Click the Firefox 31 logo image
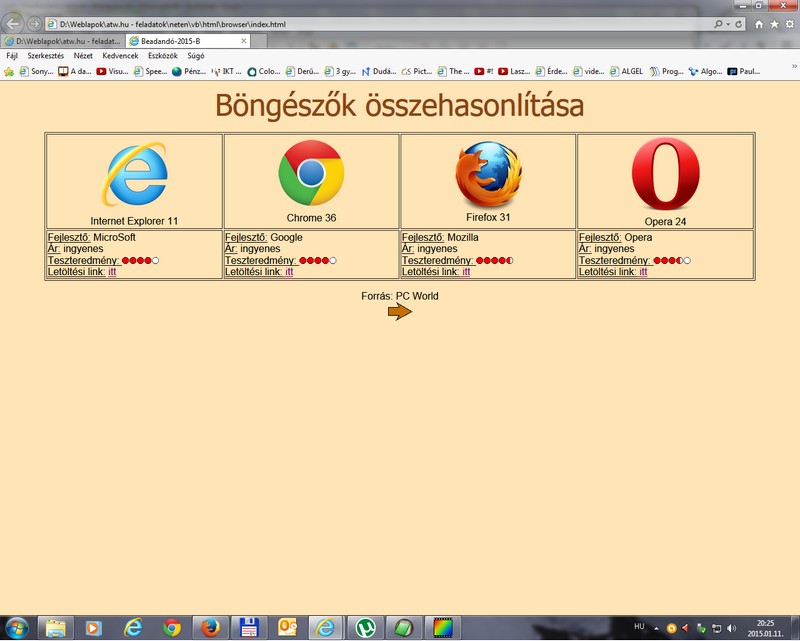The width and height of the screenshot is (800, 641). 488,174
